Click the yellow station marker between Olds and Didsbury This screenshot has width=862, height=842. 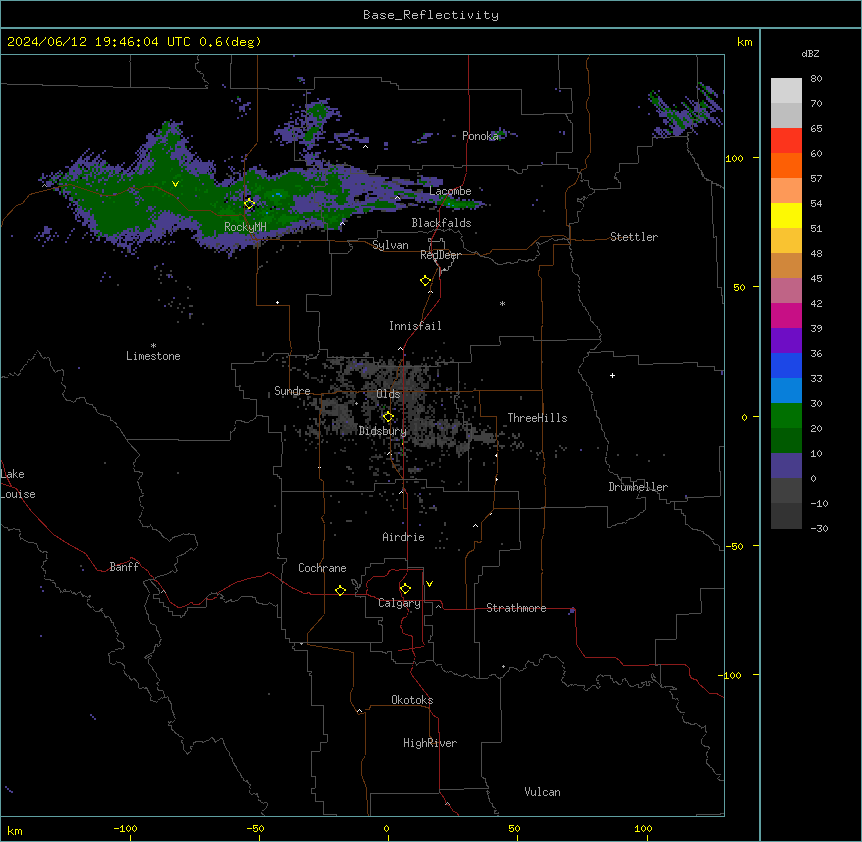(x=388, y=417)
